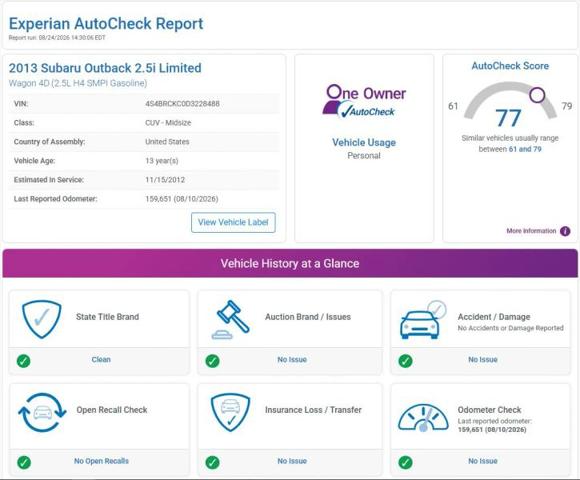The image size is (580, 480).
Task: Click the AutoCheck Score gauge marker
Action: (x=537, y=95)
